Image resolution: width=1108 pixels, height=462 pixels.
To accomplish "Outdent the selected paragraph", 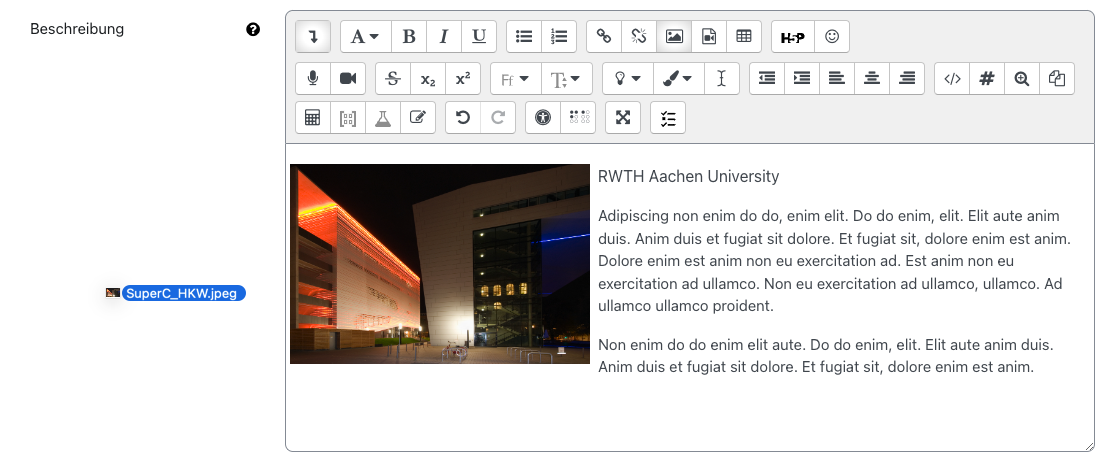I will coord(767,78).
